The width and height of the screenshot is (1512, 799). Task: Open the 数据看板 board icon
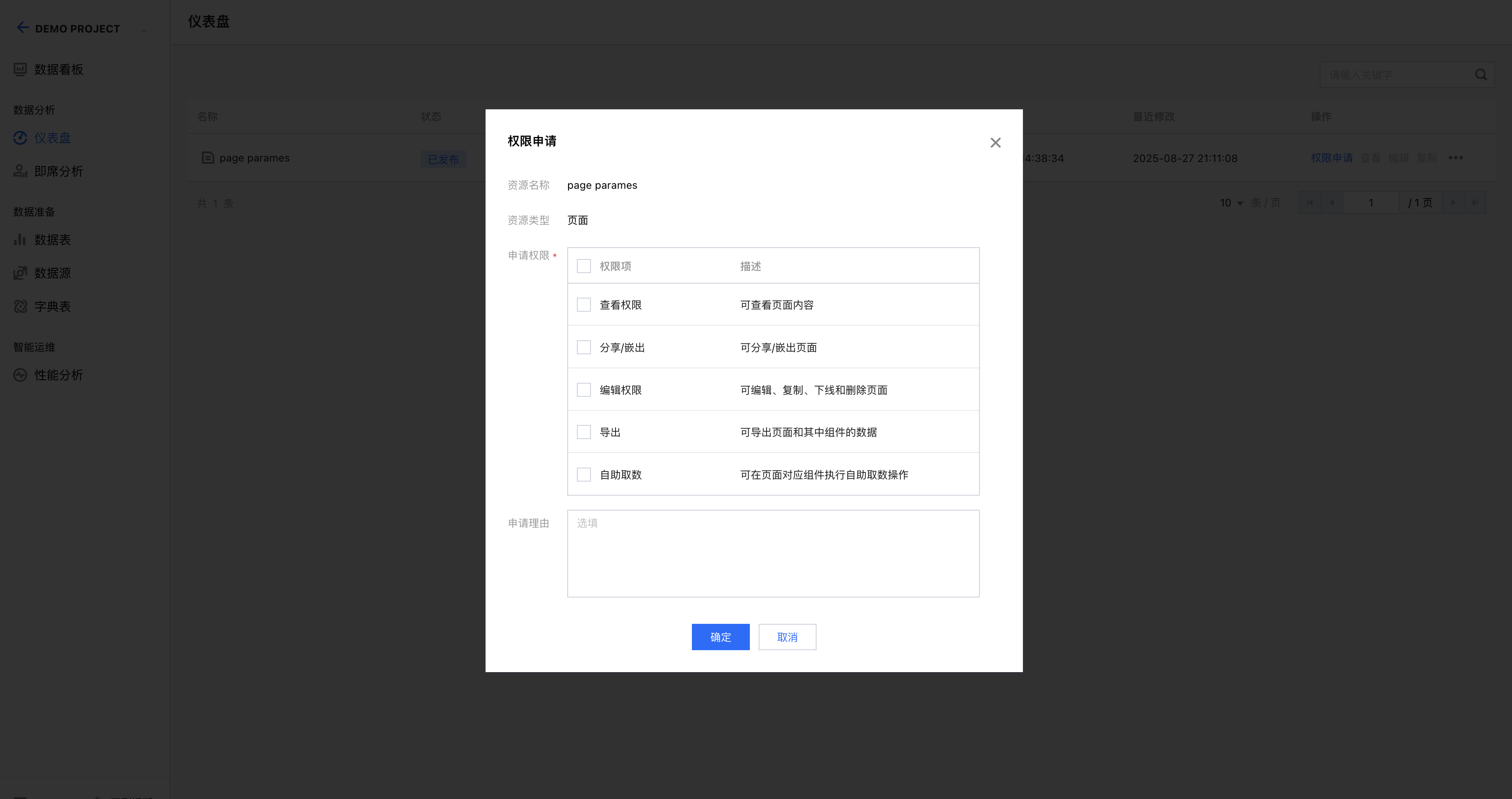20,69
